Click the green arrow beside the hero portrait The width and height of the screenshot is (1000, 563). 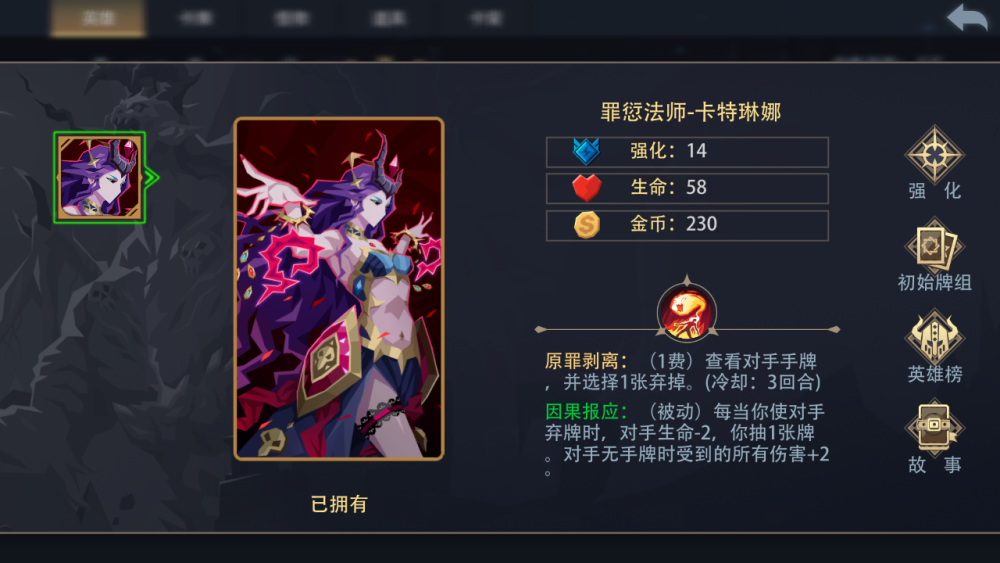(152, 178)
